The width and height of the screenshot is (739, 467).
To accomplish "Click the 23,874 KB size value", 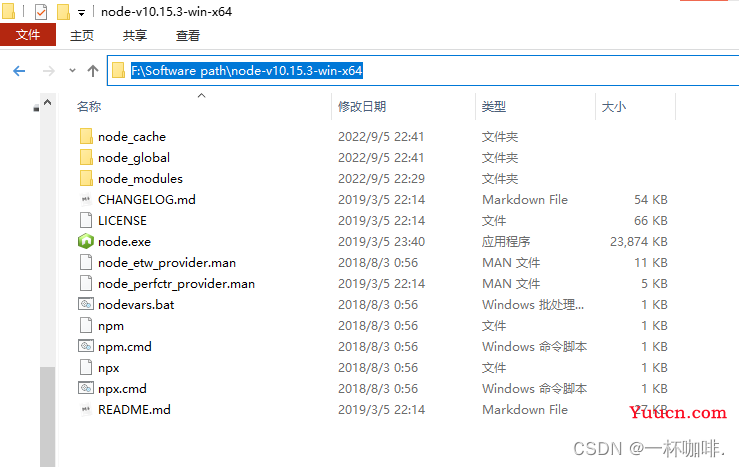I will tap(639, 242).
